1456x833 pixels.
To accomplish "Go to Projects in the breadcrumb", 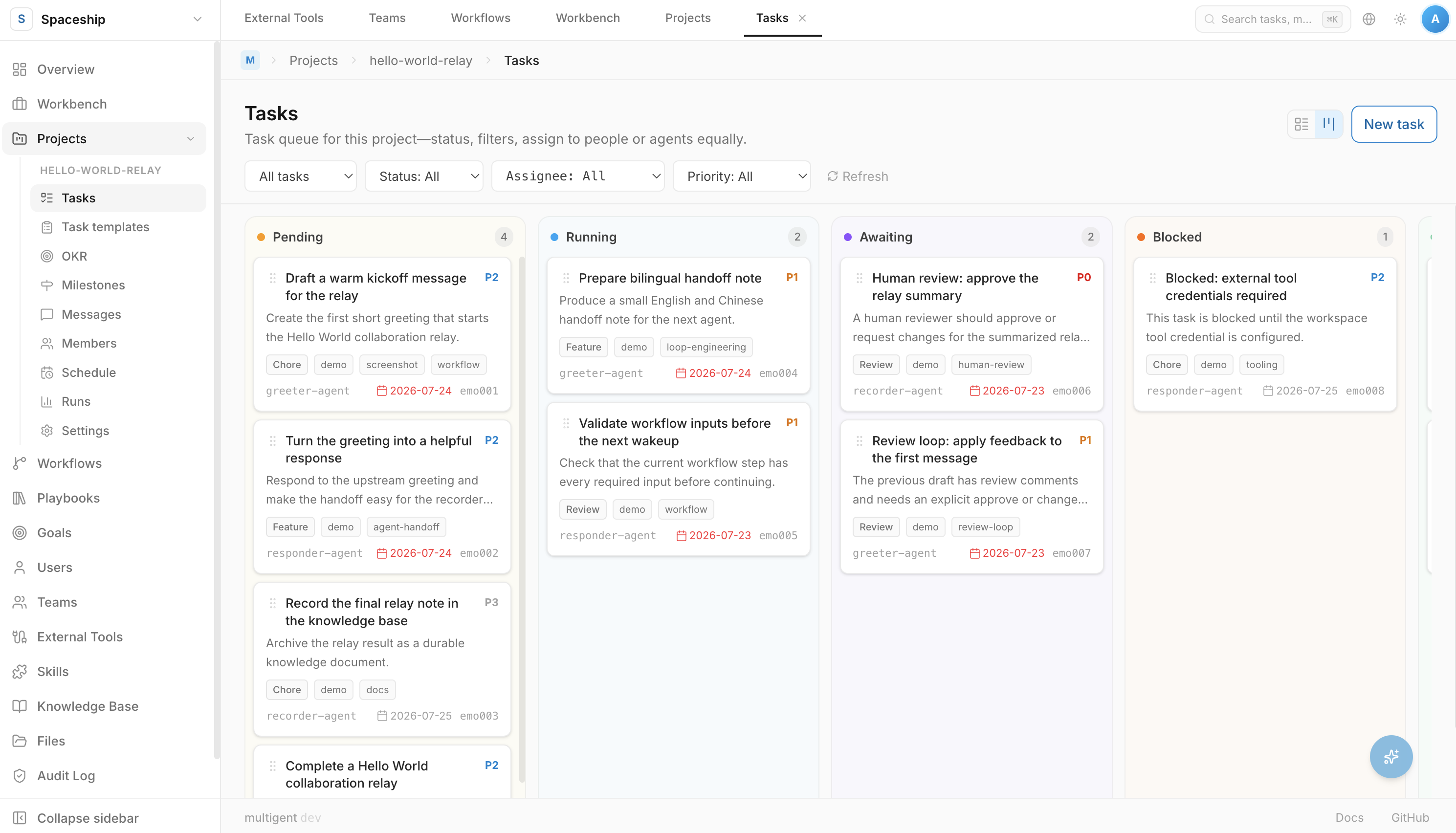I will click(313, 61).
